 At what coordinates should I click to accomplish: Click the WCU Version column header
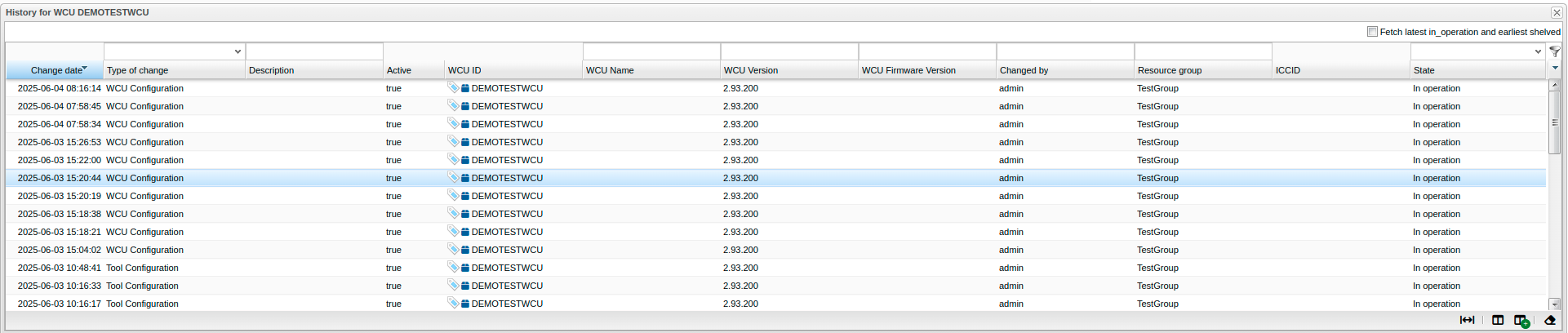751,70
